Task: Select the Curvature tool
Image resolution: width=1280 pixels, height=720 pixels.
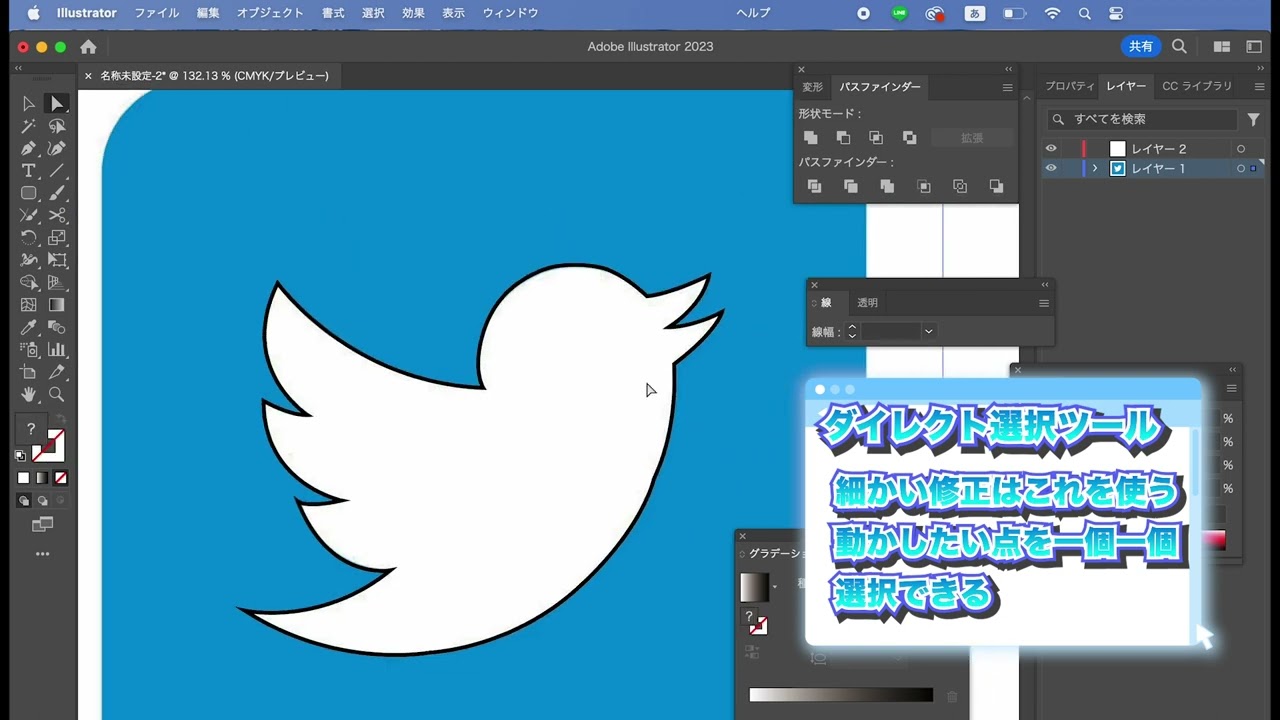Action: (57, 149)
